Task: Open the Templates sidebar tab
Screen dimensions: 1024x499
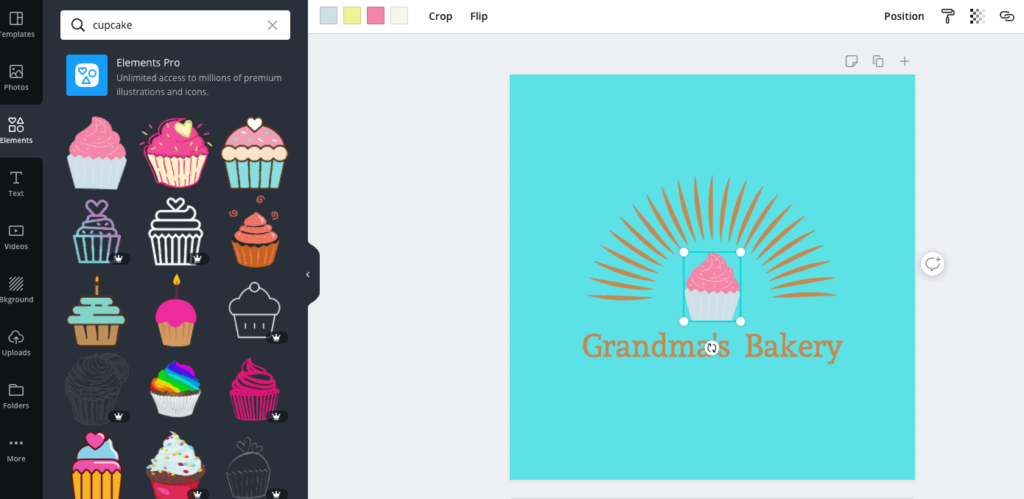Action: click(x=16, y=24)
